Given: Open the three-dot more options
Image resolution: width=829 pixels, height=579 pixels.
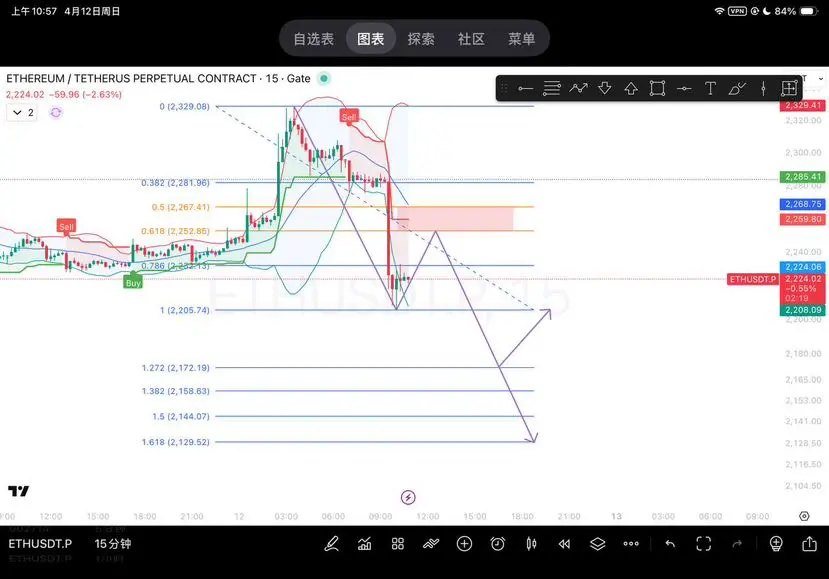Looking at the screenshot, I should pos(631,544).
